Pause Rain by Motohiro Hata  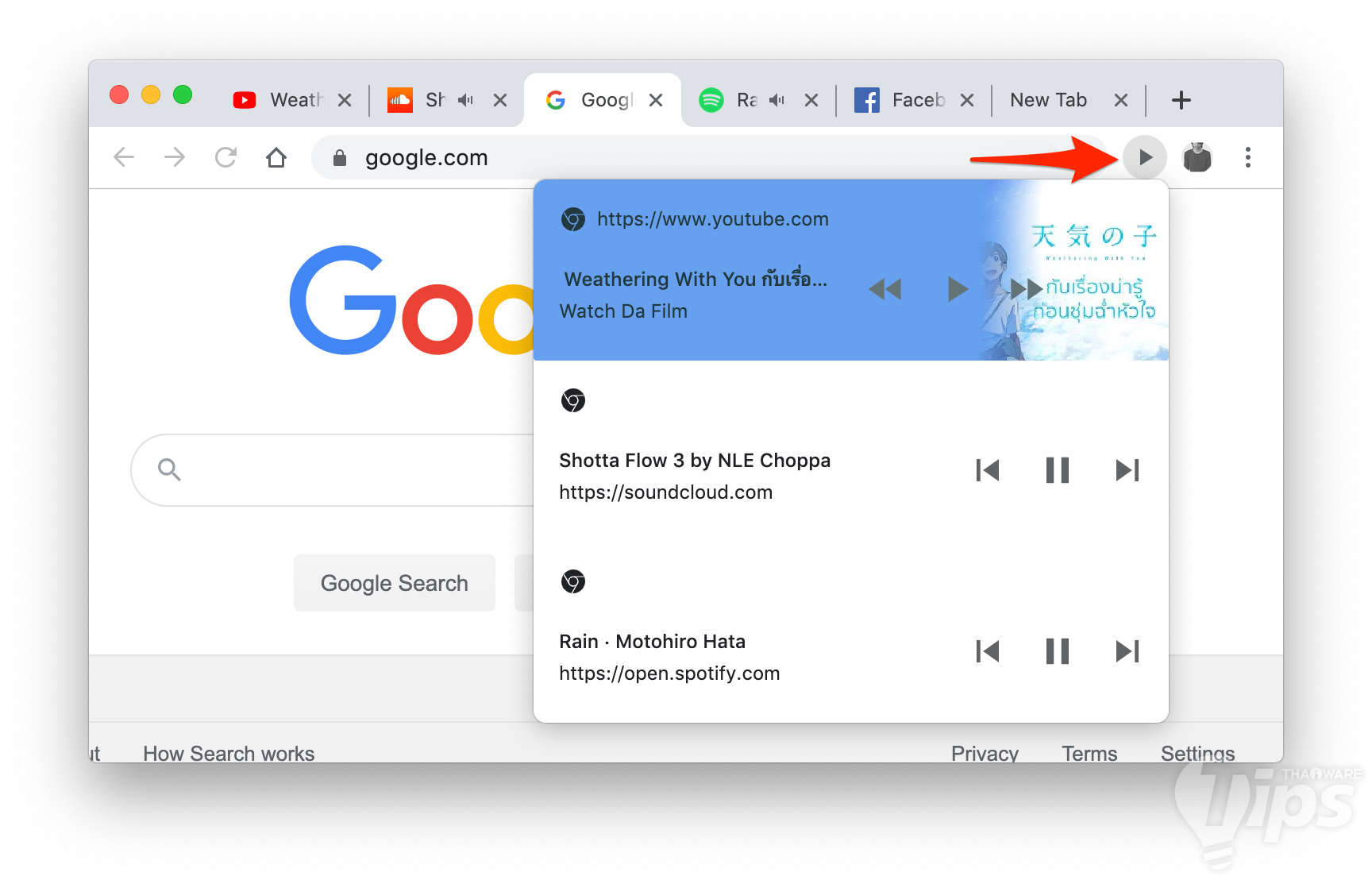1057,651
